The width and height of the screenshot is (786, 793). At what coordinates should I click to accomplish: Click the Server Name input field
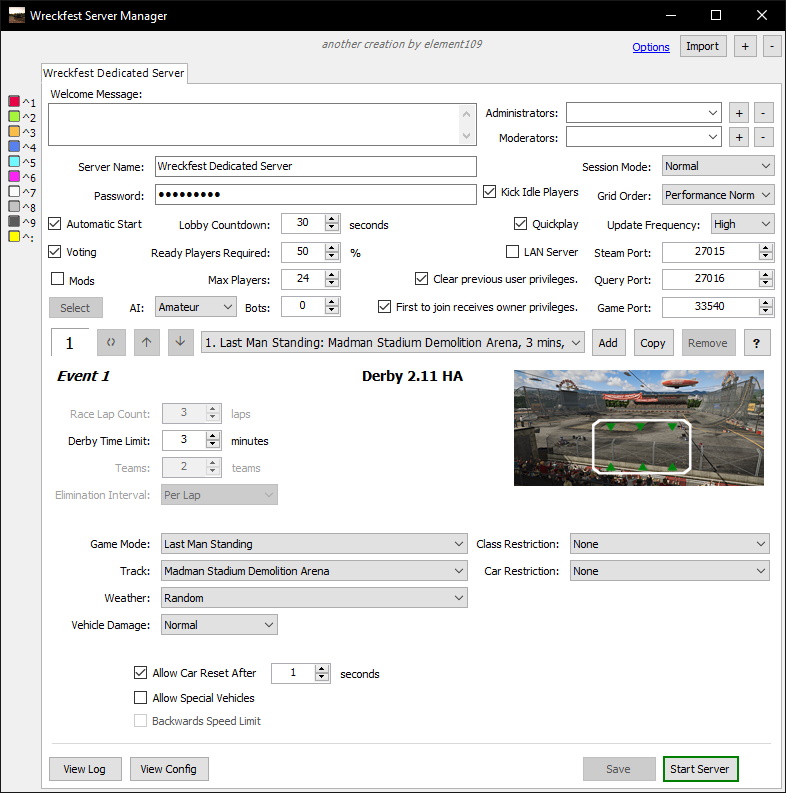tap(316, 166)
